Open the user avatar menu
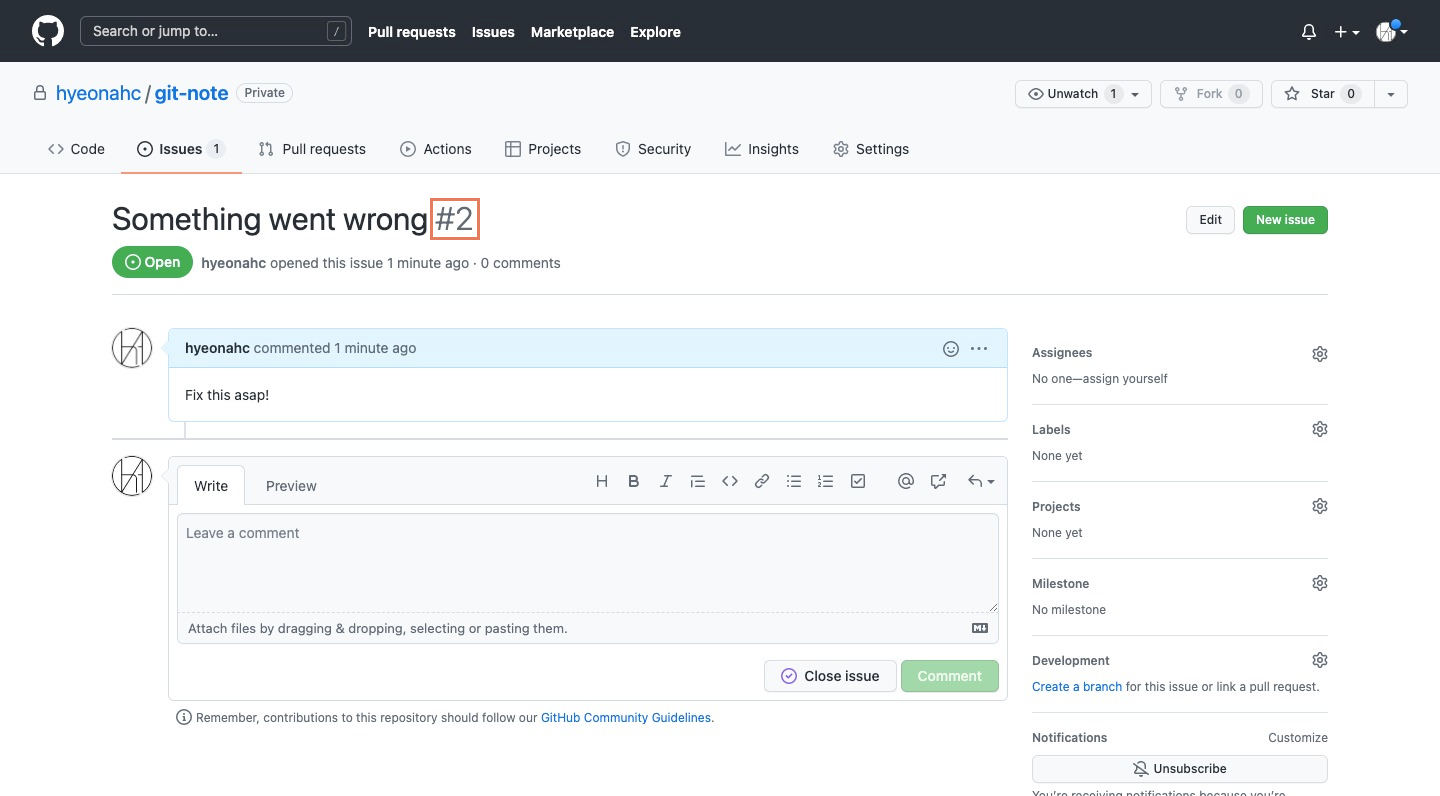This screenshot has width=1440, height=796. (x=1391, y=32)
